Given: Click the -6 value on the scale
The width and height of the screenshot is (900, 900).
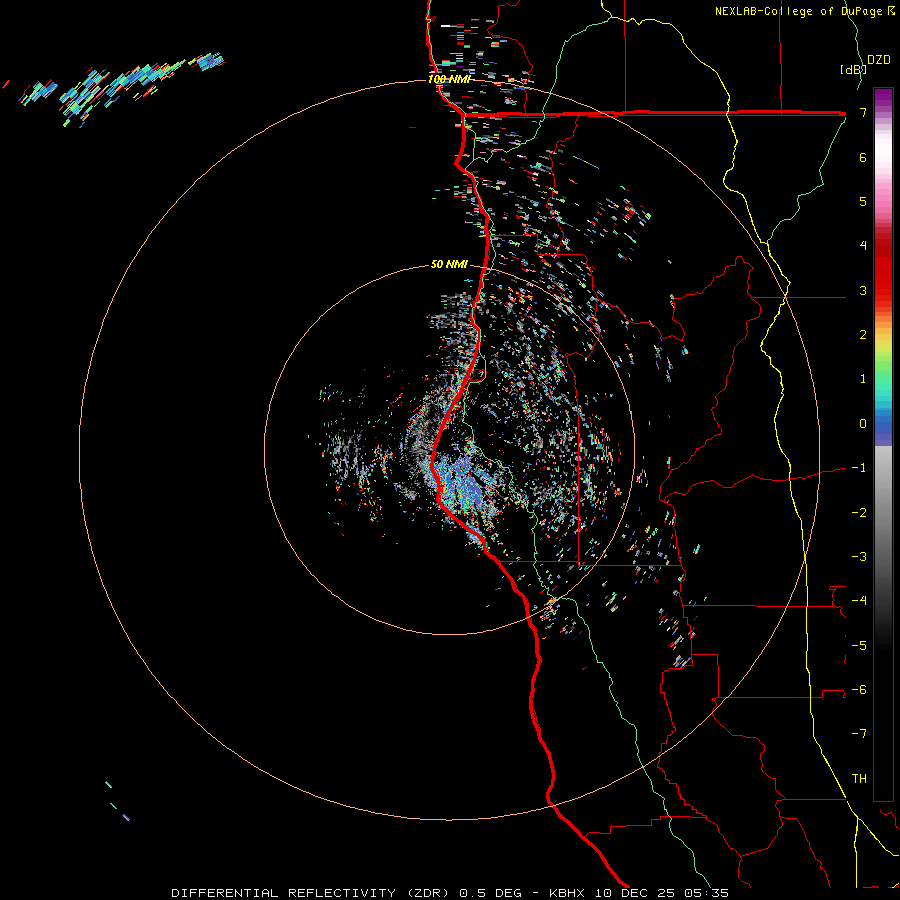Looking at the screenshot, I should pyautogui.click(x=859, y=690).
